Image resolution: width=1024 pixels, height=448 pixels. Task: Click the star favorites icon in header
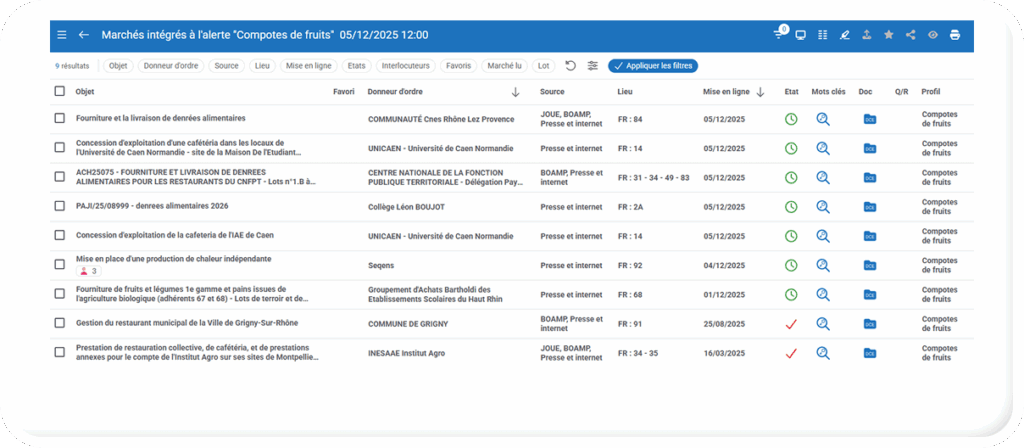(x=888, y=35)
